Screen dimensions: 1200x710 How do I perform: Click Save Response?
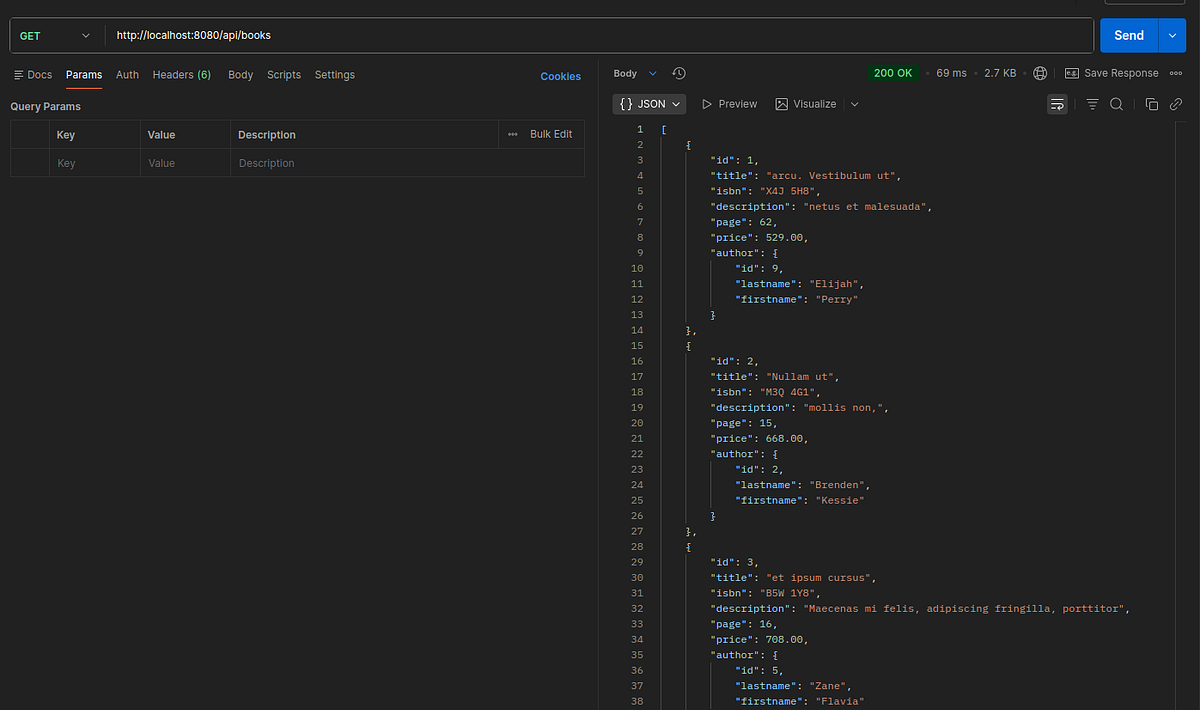(x=1111, y=73)
